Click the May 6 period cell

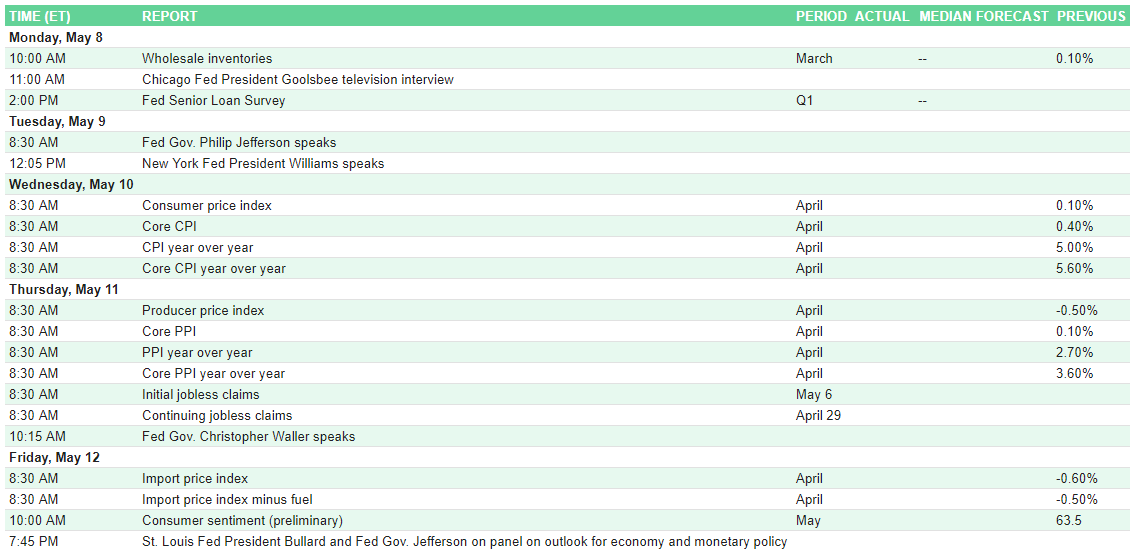coord(814,395)
